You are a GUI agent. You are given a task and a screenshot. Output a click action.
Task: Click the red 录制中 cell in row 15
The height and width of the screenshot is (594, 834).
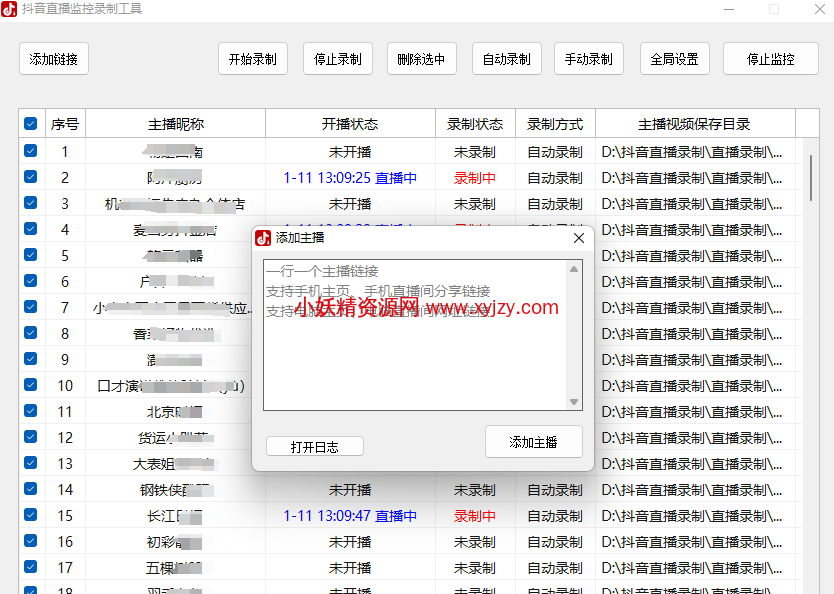(475, 516)
